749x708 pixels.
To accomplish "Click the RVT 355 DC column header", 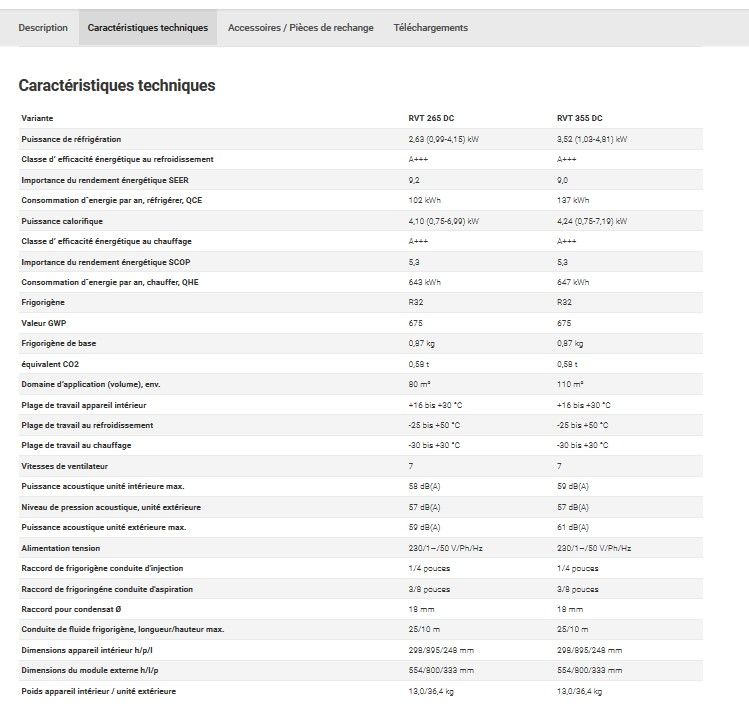I will point(579,119).
